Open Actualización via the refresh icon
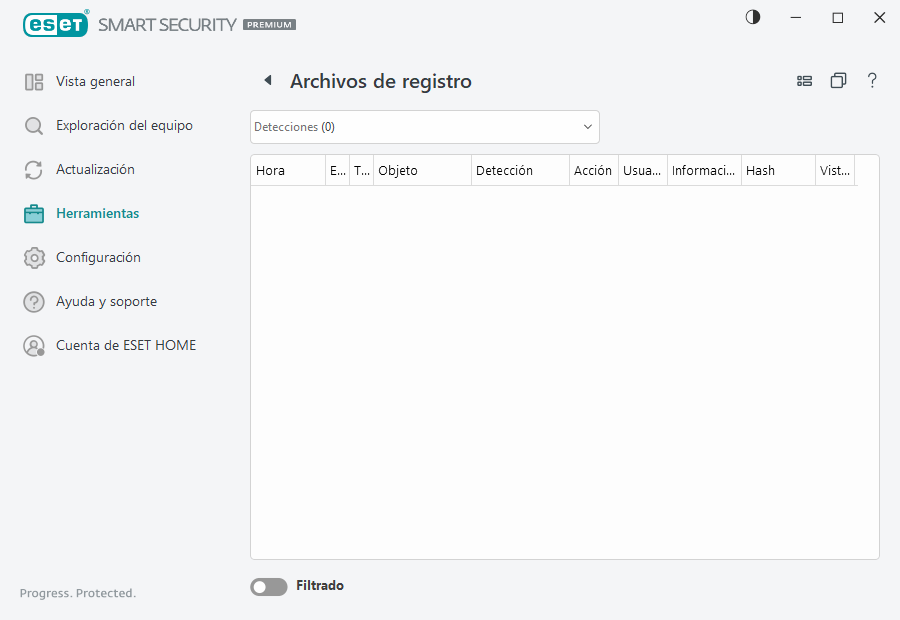 35,169
